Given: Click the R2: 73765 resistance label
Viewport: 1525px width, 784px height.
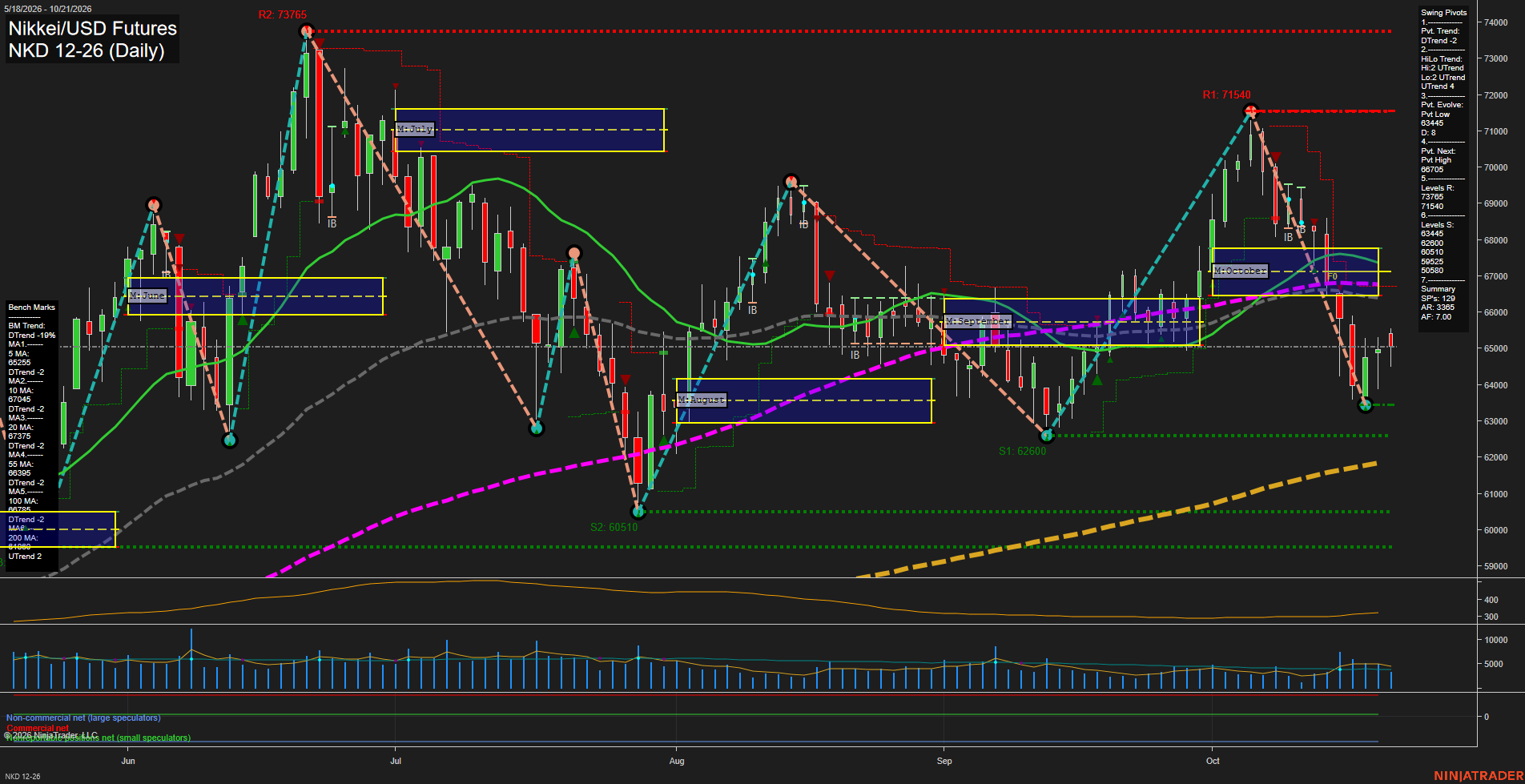Looking at the screenshot, I should coord(282,14).
